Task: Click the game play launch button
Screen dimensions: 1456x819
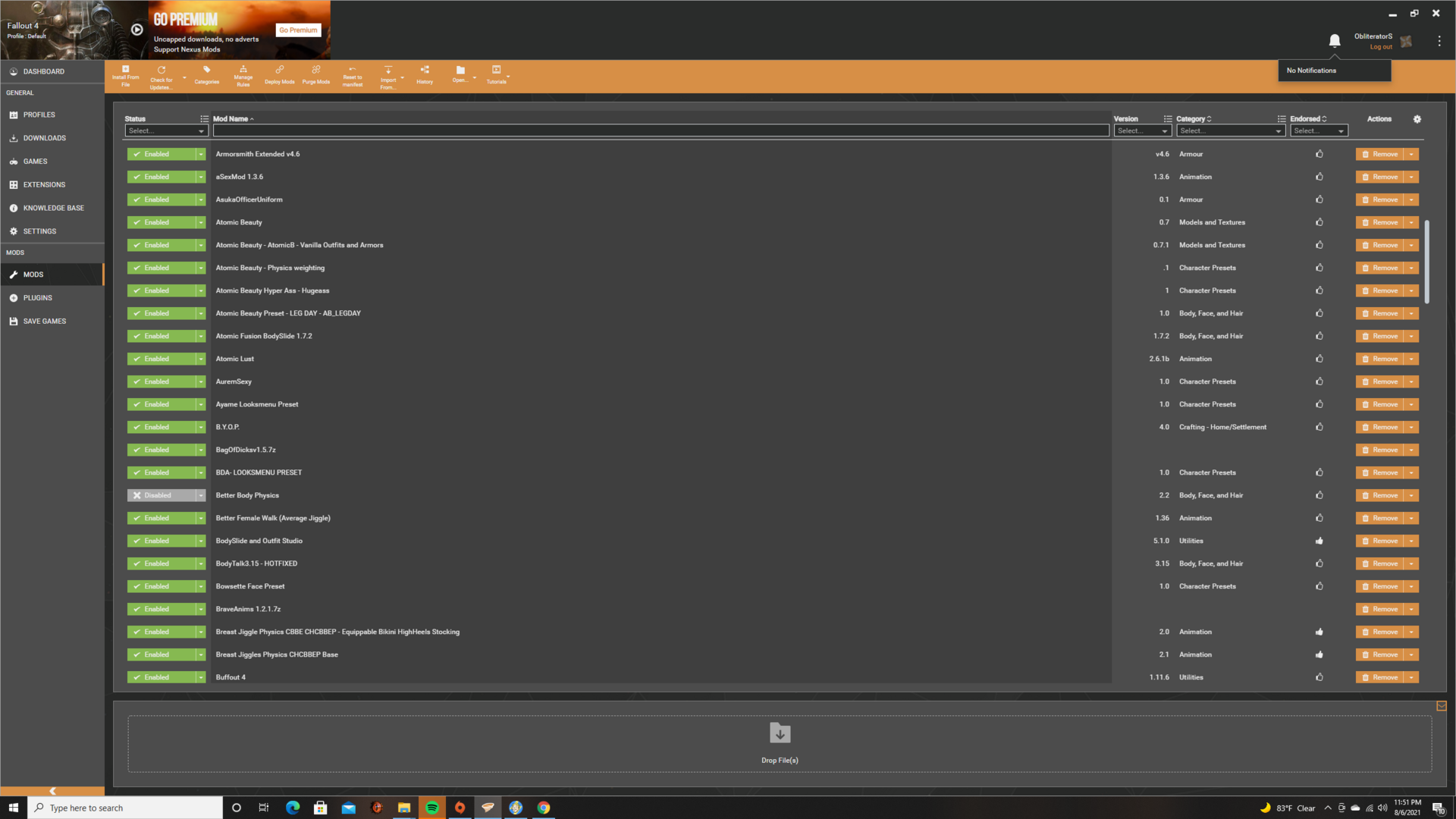Action: click(x=136, y=30)
